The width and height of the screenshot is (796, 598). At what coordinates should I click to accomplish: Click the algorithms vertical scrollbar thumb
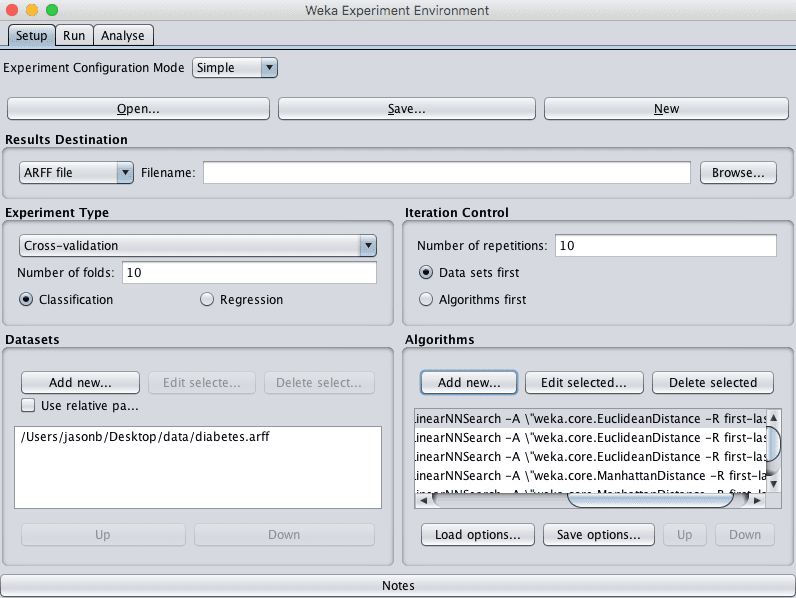click(x=774, y=444)
